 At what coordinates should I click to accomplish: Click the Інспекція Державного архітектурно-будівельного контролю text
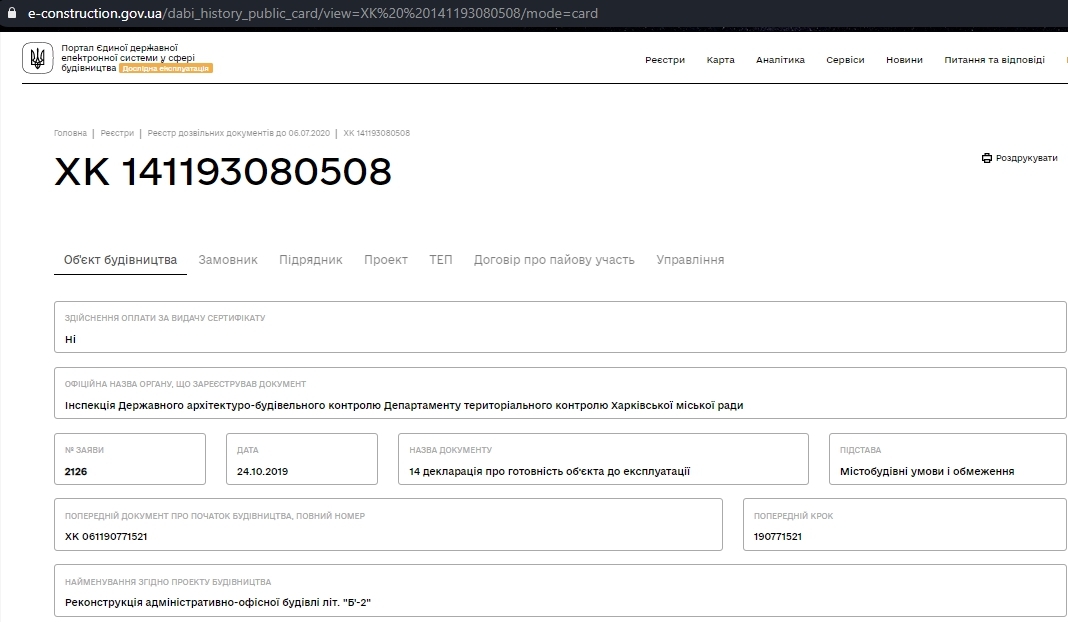[404, 405]
